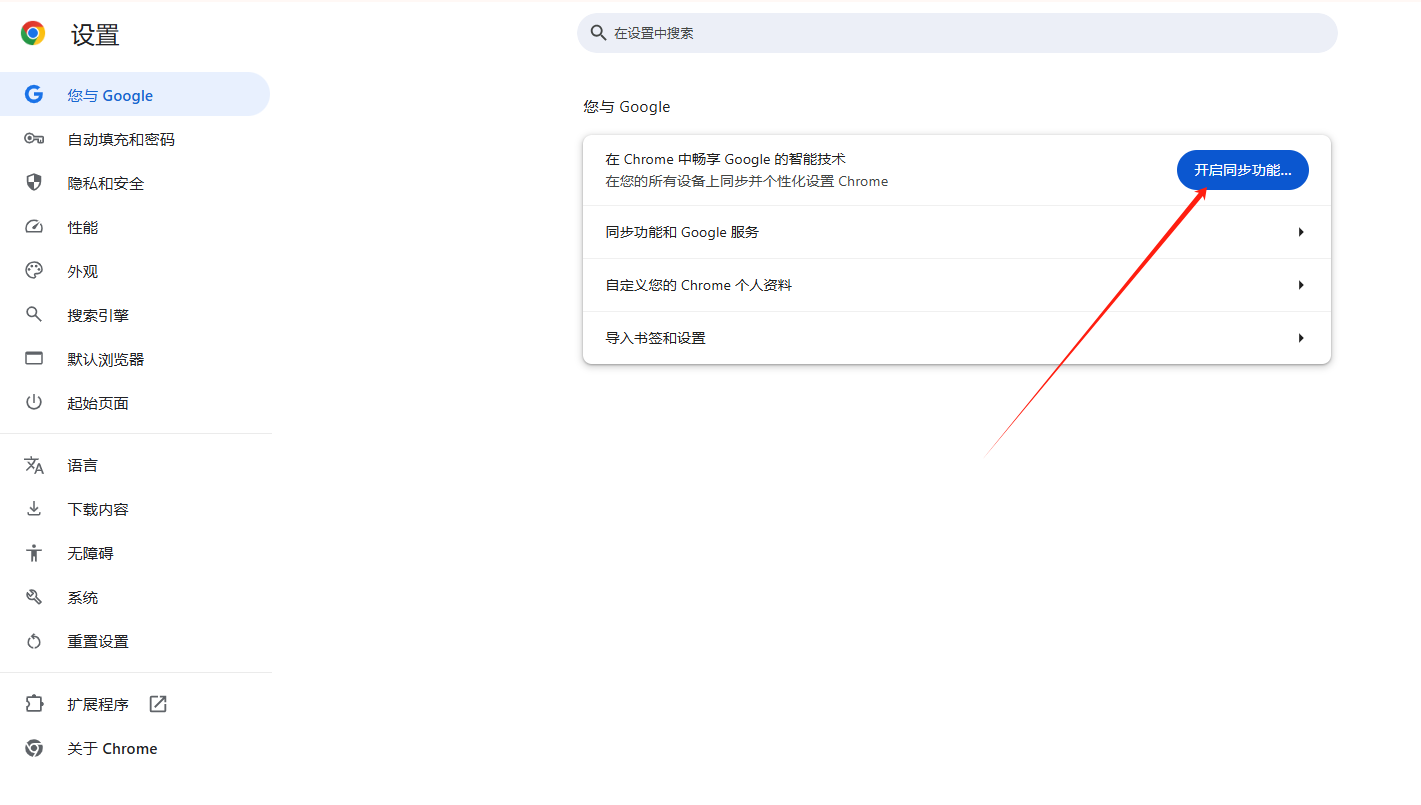Click the Chrome logo beside 设置
Screen dimensions: 1421x805
[33, 34]
